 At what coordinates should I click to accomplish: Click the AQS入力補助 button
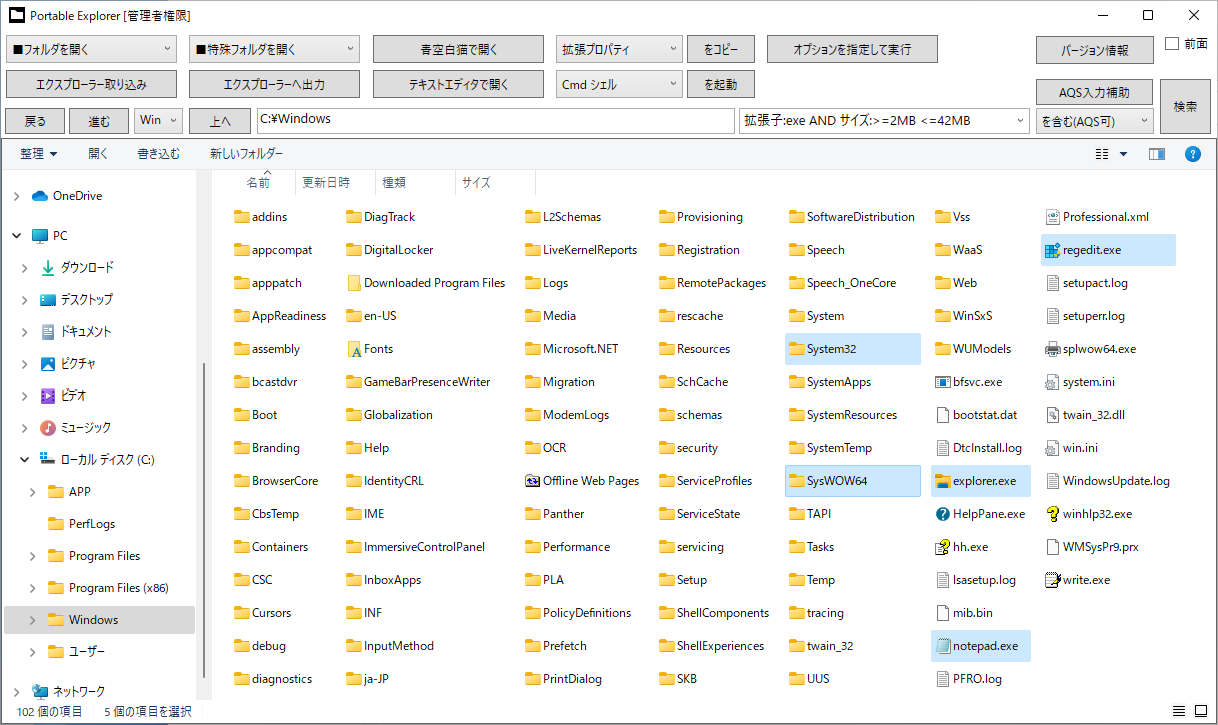[1094, 92]
